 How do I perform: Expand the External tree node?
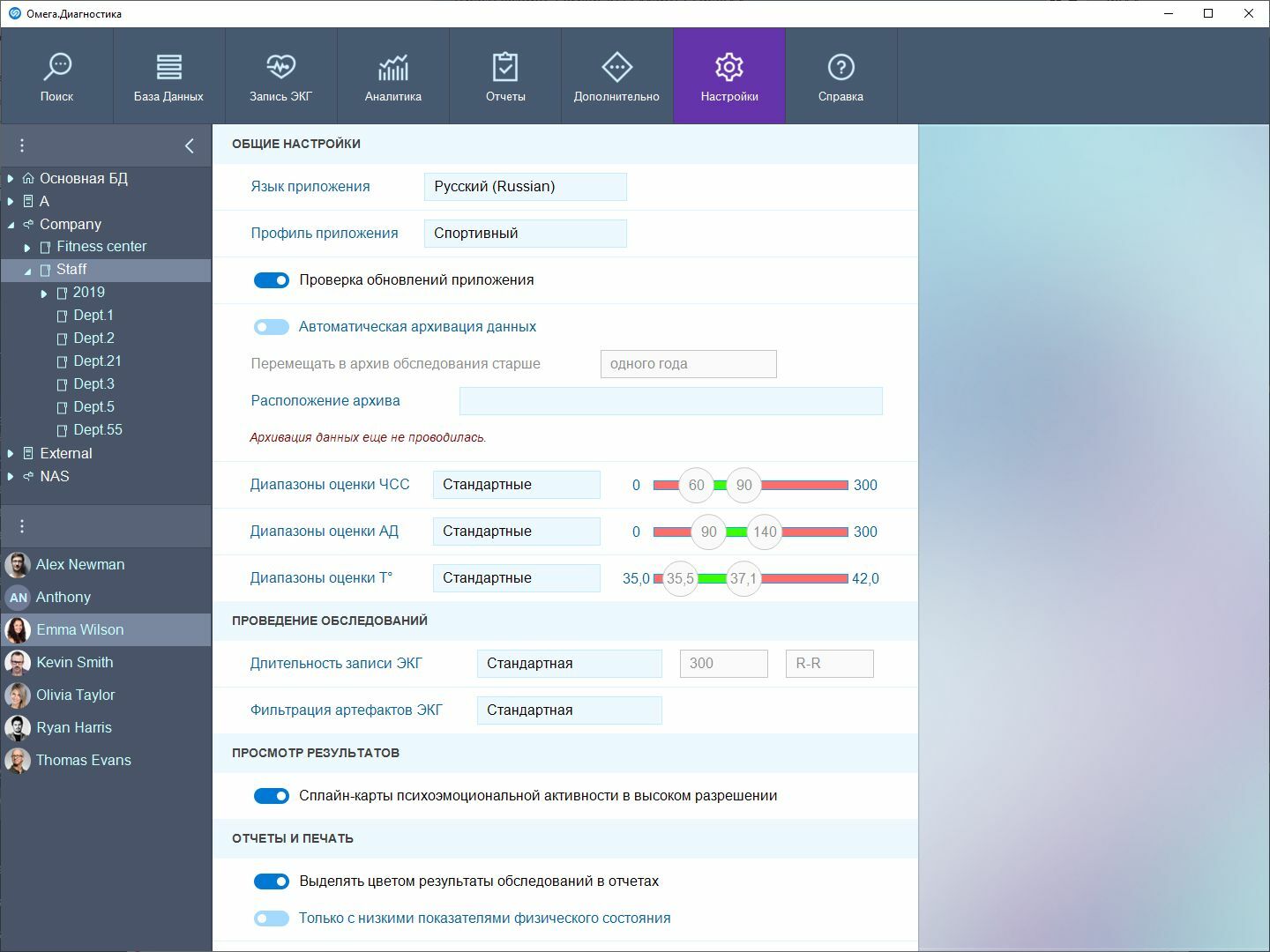11,453
